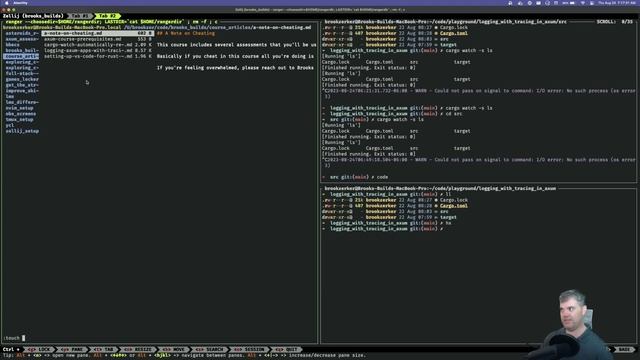Open the tmux_setup directory in ranger

pos(19,120)
